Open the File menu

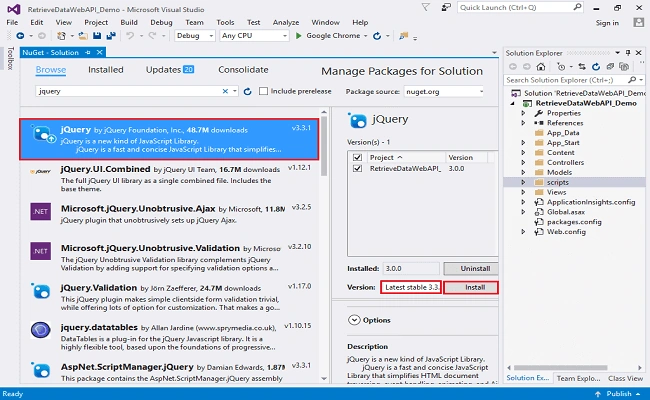pyautogui.click(x=12, y=22)
